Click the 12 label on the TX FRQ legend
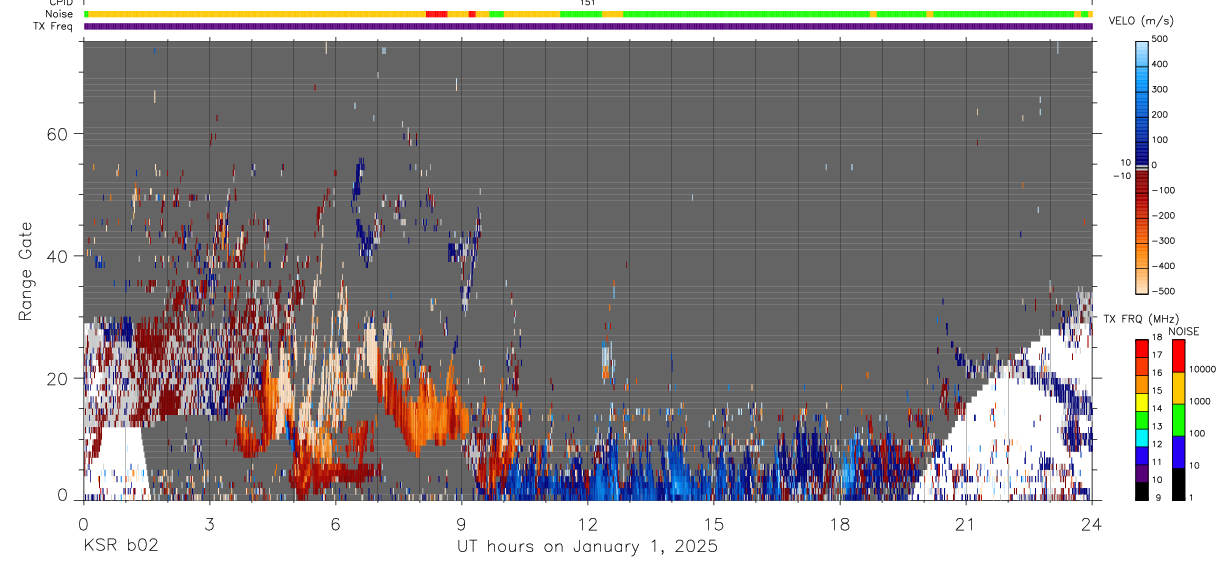The image size is (1228, 567). pyautogui.click(x=1157, y=444)
